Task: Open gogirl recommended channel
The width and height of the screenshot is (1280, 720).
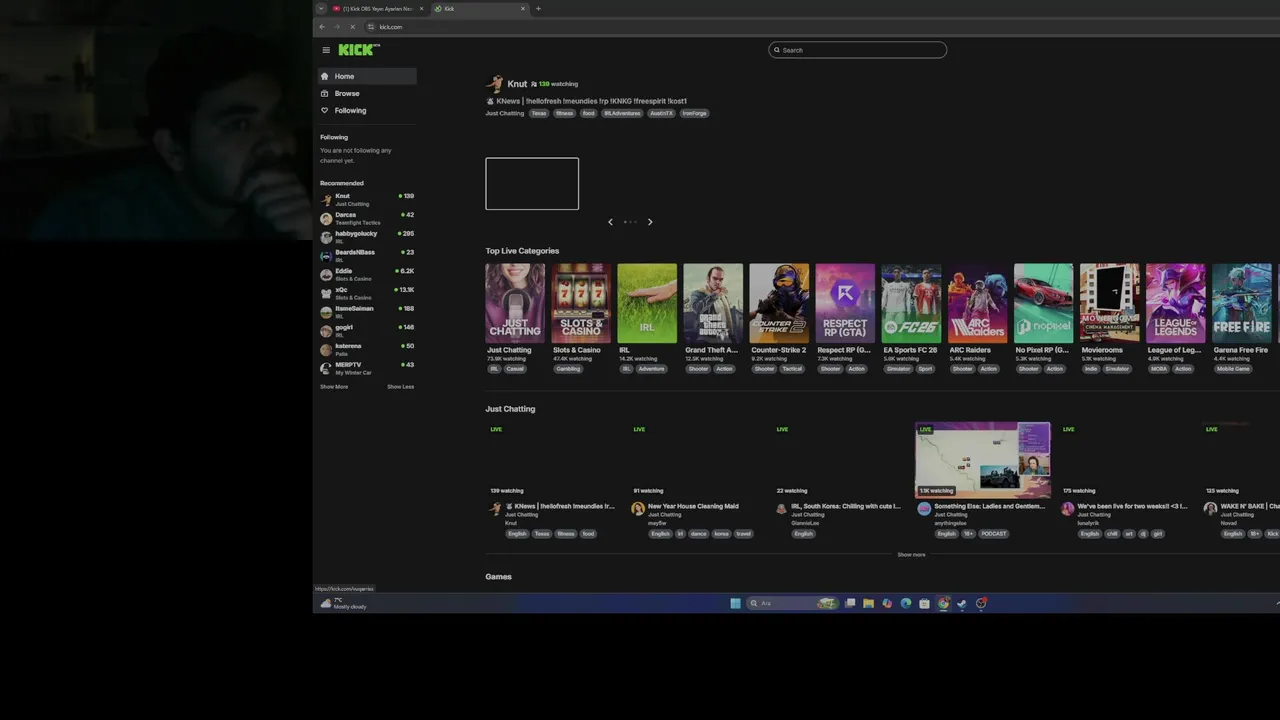Action: click(x=366, y=331)
